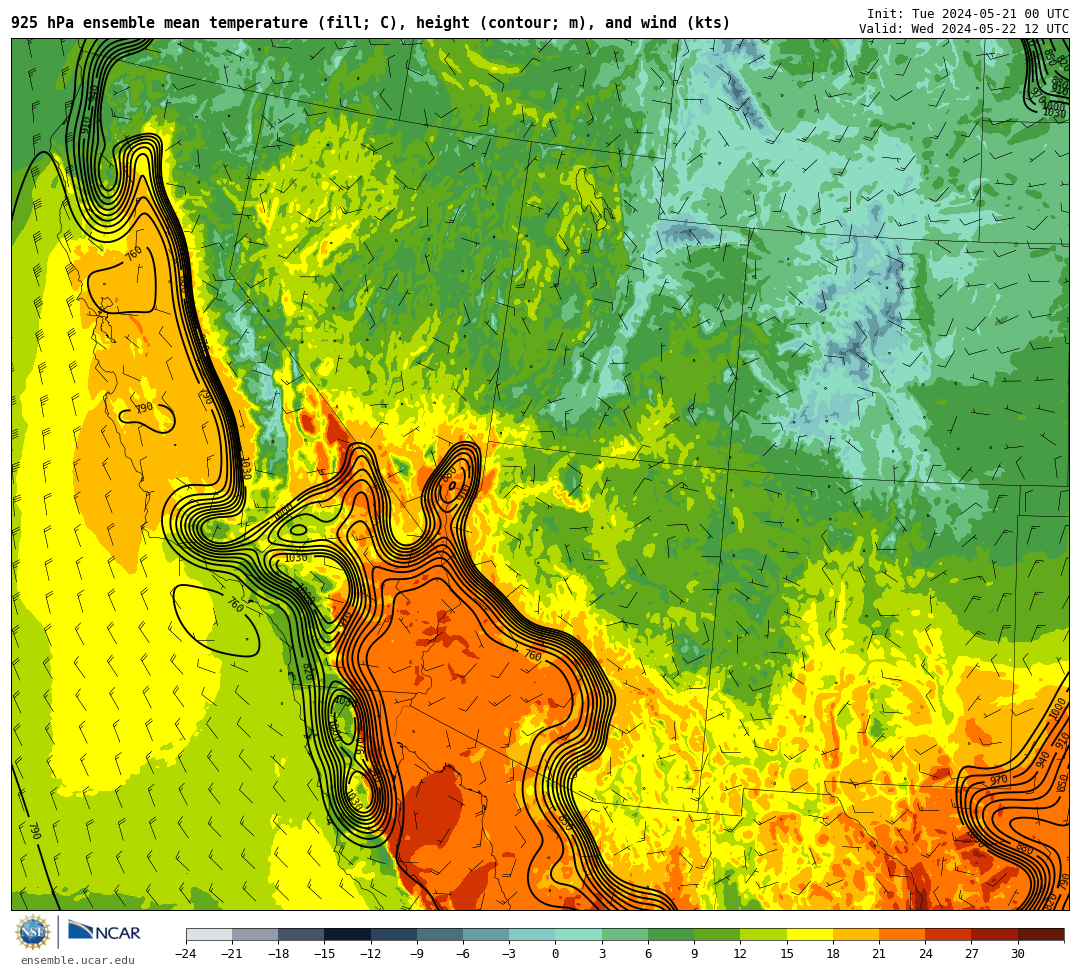Image resolution: width=1080 pixels, height=973 pixels.
Task: Pick the colorbar swatch between 18 and 21
Action: [855, 934]
